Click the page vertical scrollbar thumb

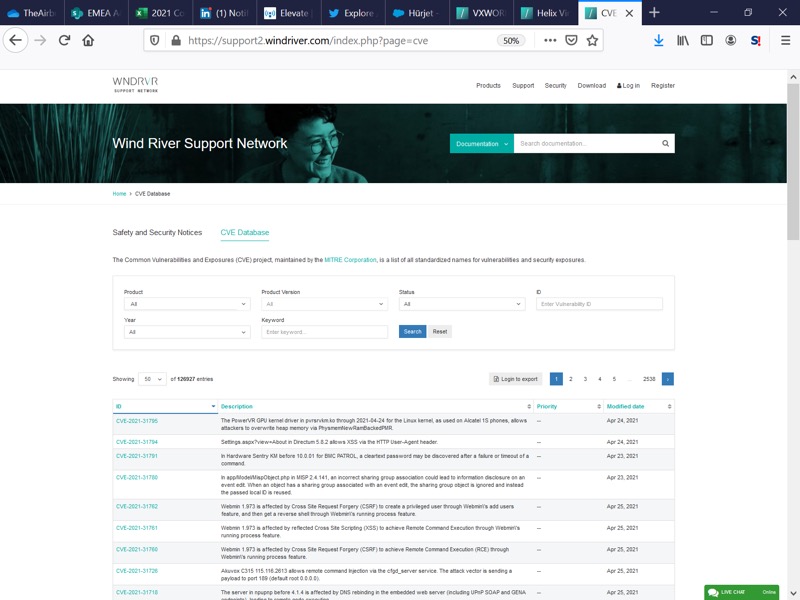point(793,162)
